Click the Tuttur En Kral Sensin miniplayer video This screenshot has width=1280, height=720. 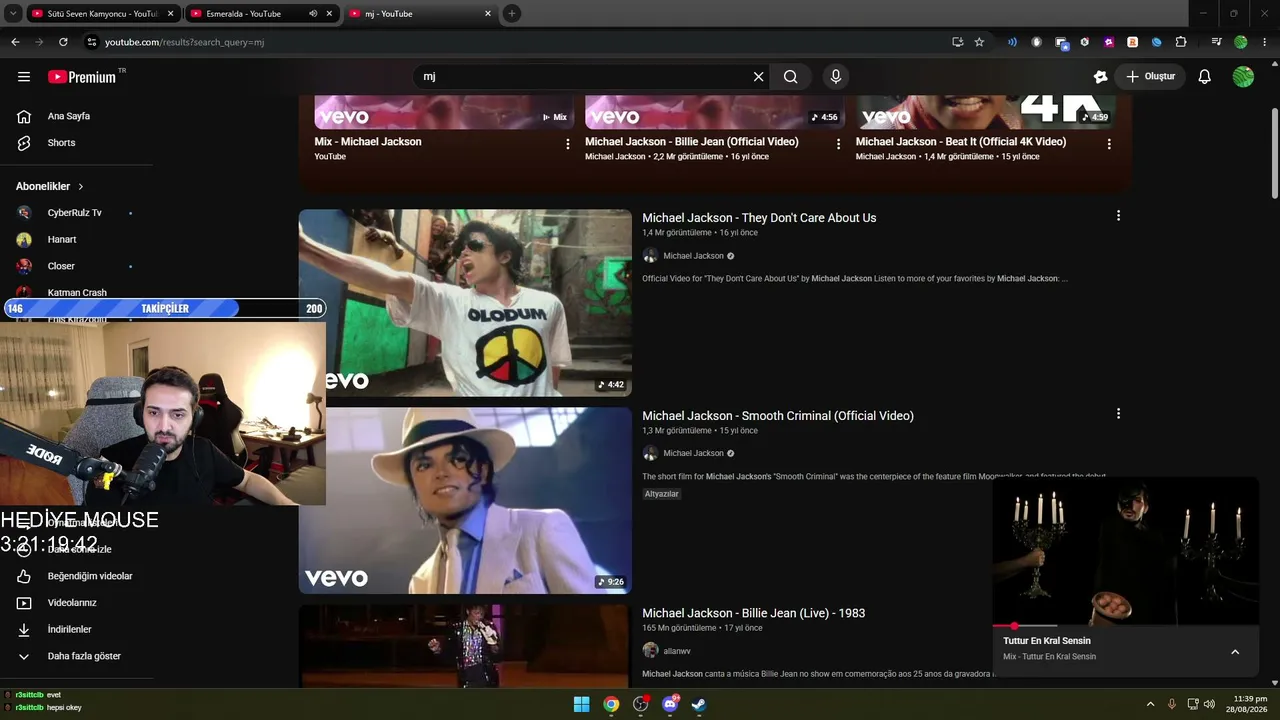click(1125, 551)
